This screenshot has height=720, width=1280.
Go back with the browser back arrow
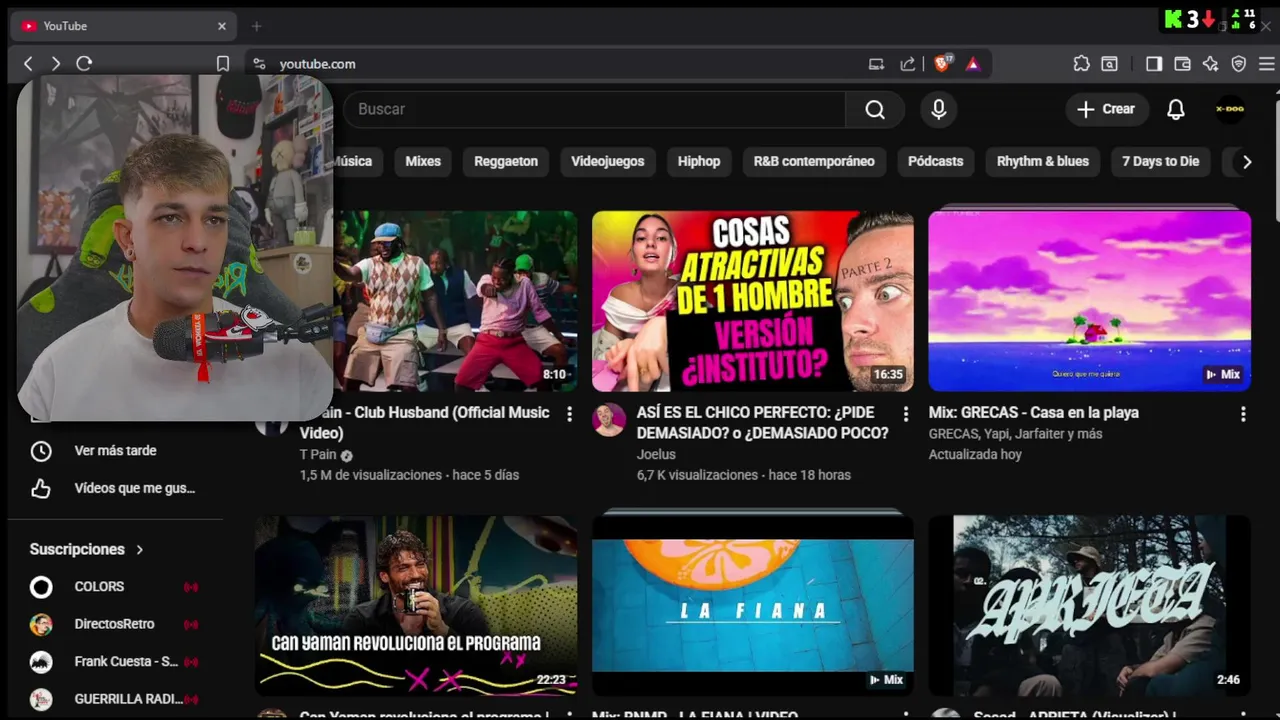coord(28,64)
